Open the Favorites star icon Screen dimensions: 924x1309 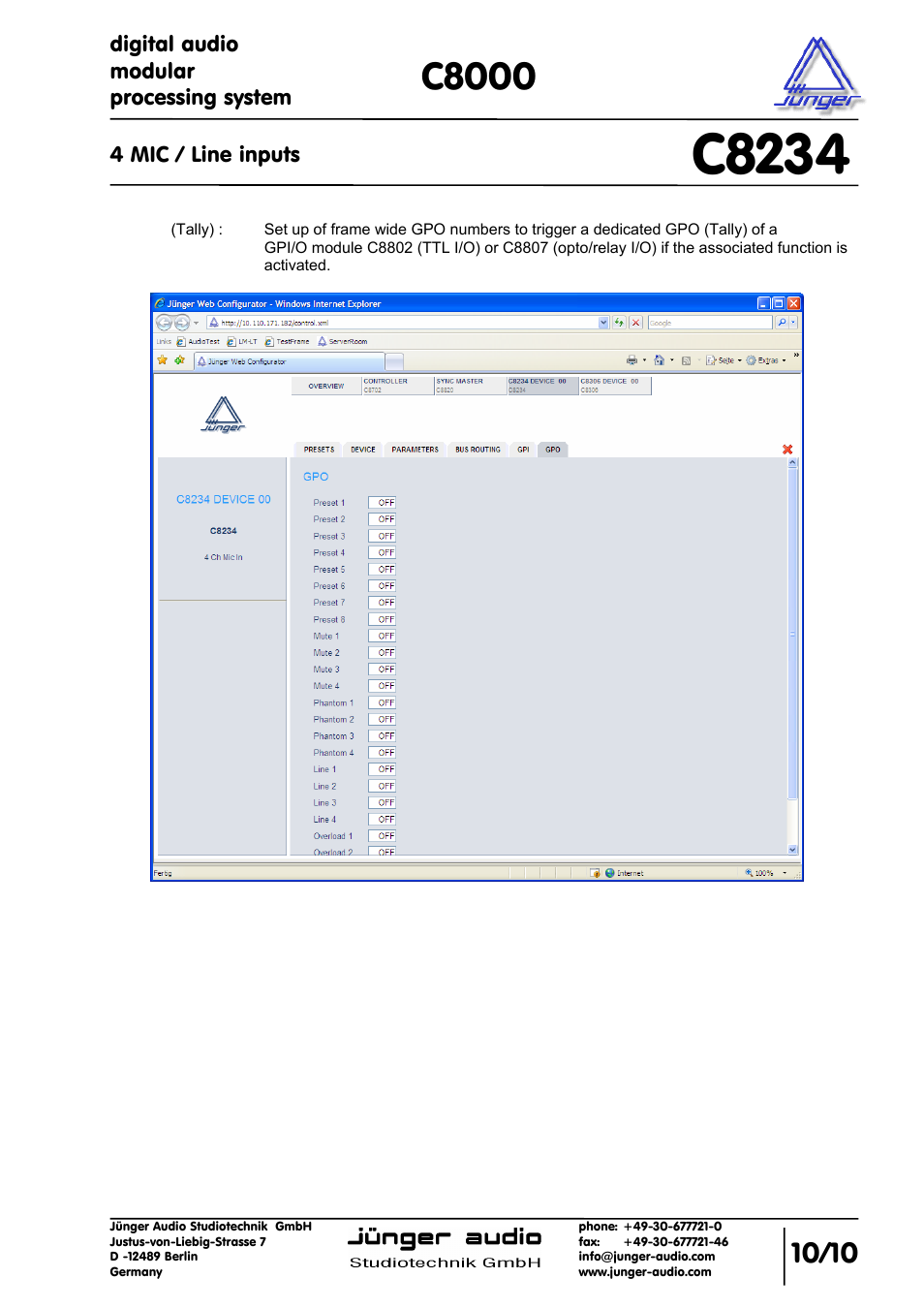163,360
